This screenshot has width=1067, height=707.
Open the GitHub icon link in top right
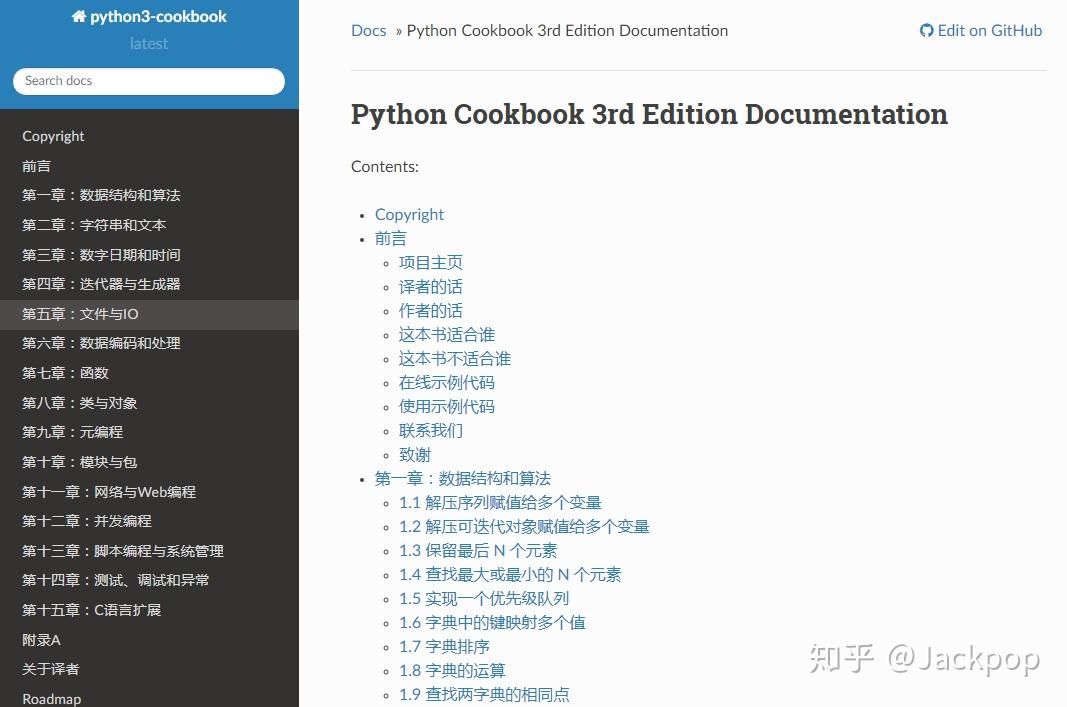[x=925, y=30]
